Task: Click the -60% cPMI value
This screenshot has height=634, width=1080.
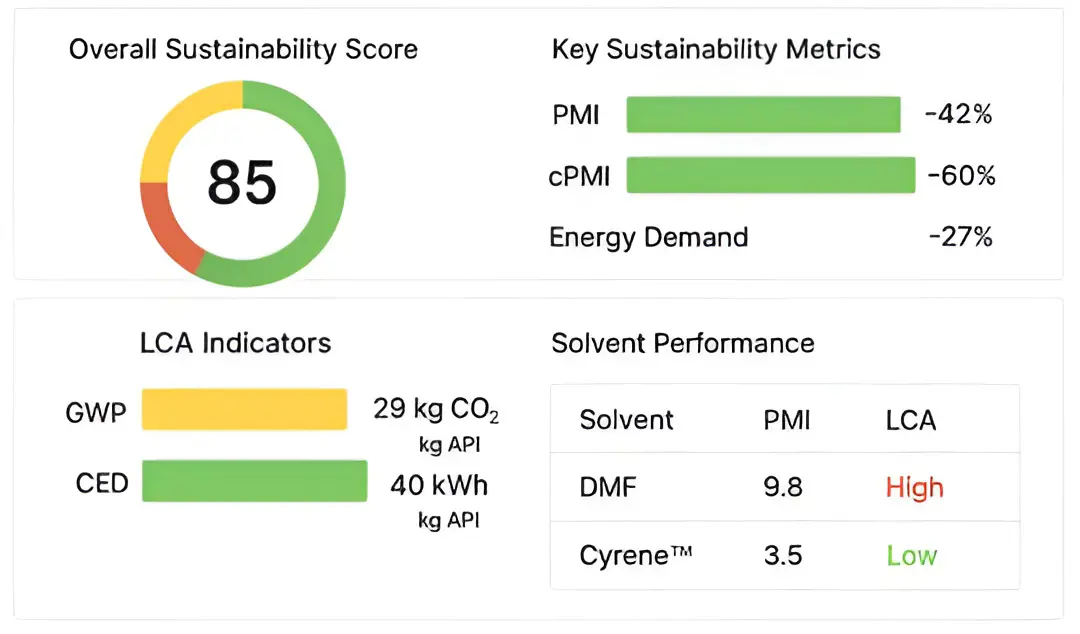Action: click(x=961, y=176)
